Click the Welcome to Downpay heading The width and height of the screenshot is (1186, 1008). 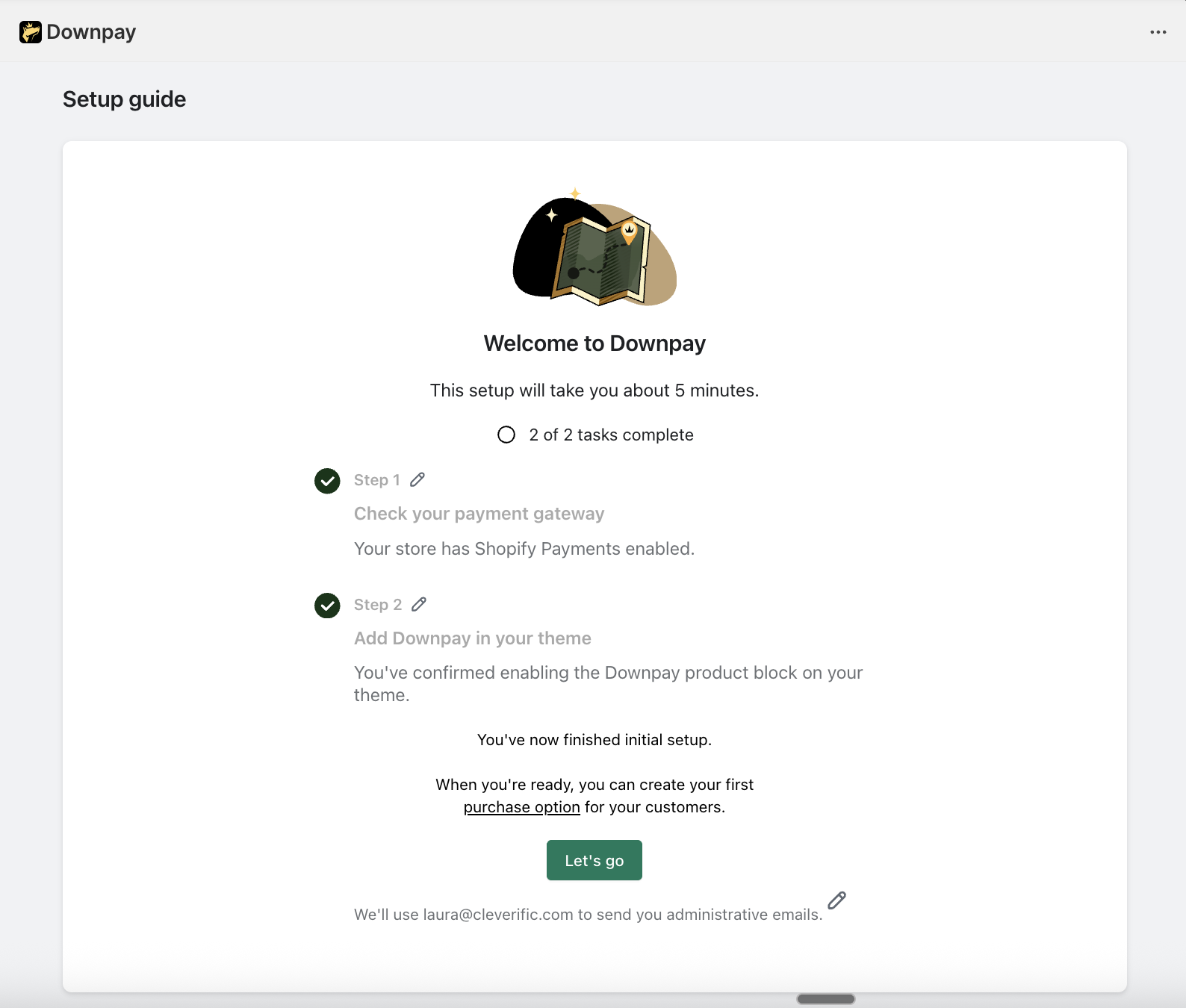594,343
